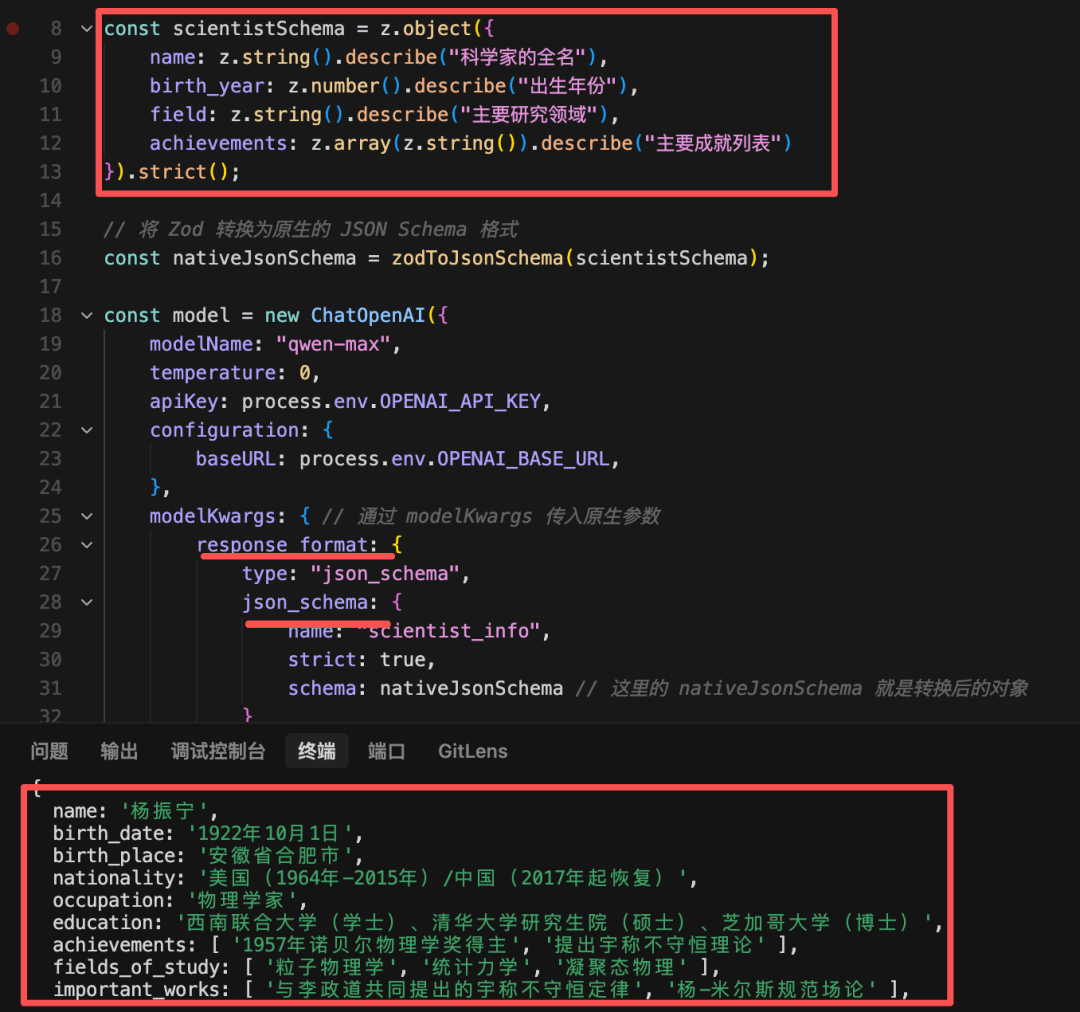Viewport: 1080px width, 1012px height.
Task: Select the 终端 tab
Action: tap(317, 751)
